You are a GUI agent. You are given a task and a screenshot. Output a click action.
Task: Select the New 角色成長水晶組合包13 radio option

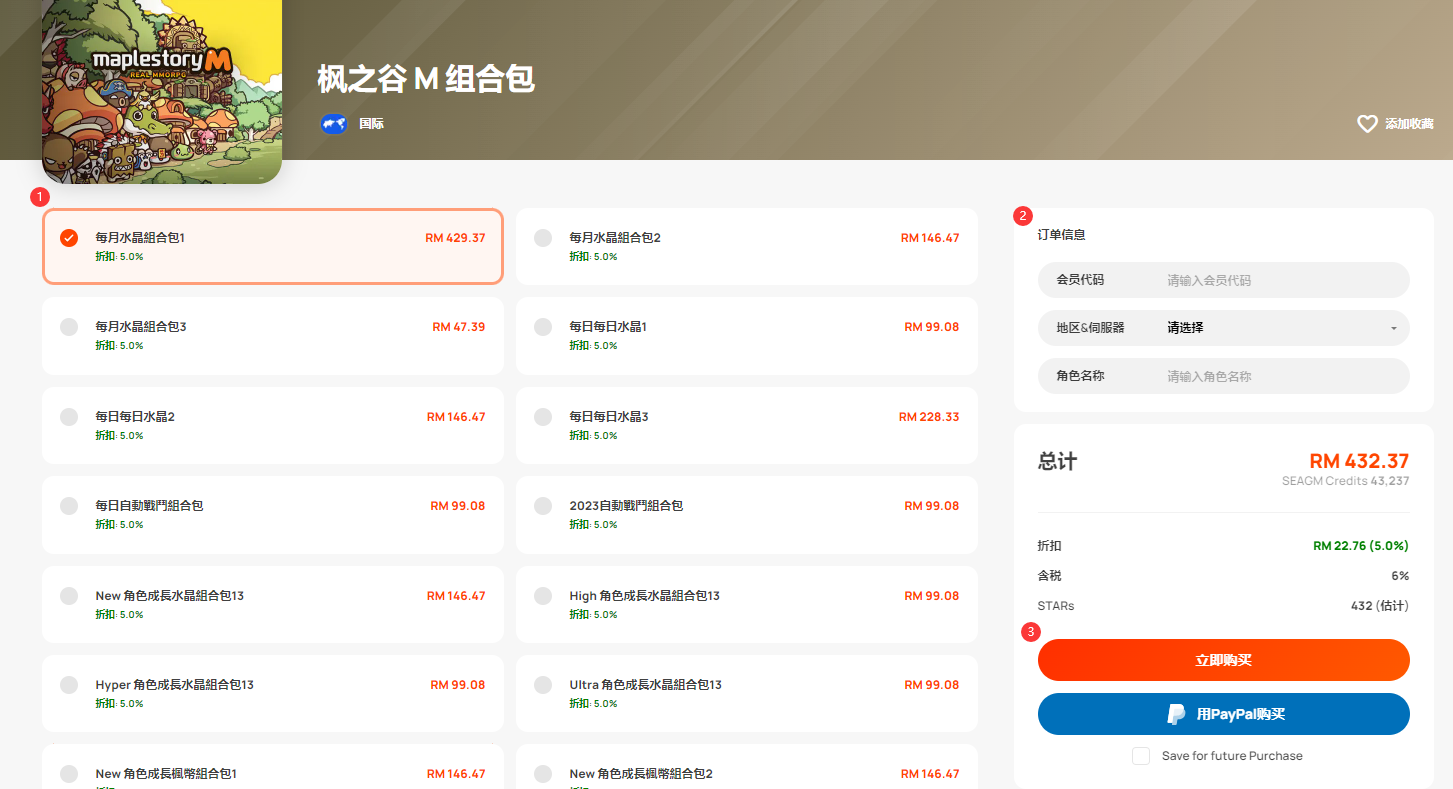click(69, 596)
